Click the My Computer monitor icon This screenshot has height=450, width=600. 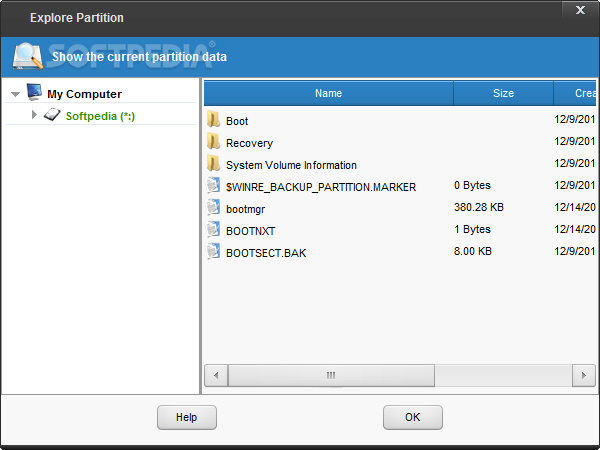34,92
